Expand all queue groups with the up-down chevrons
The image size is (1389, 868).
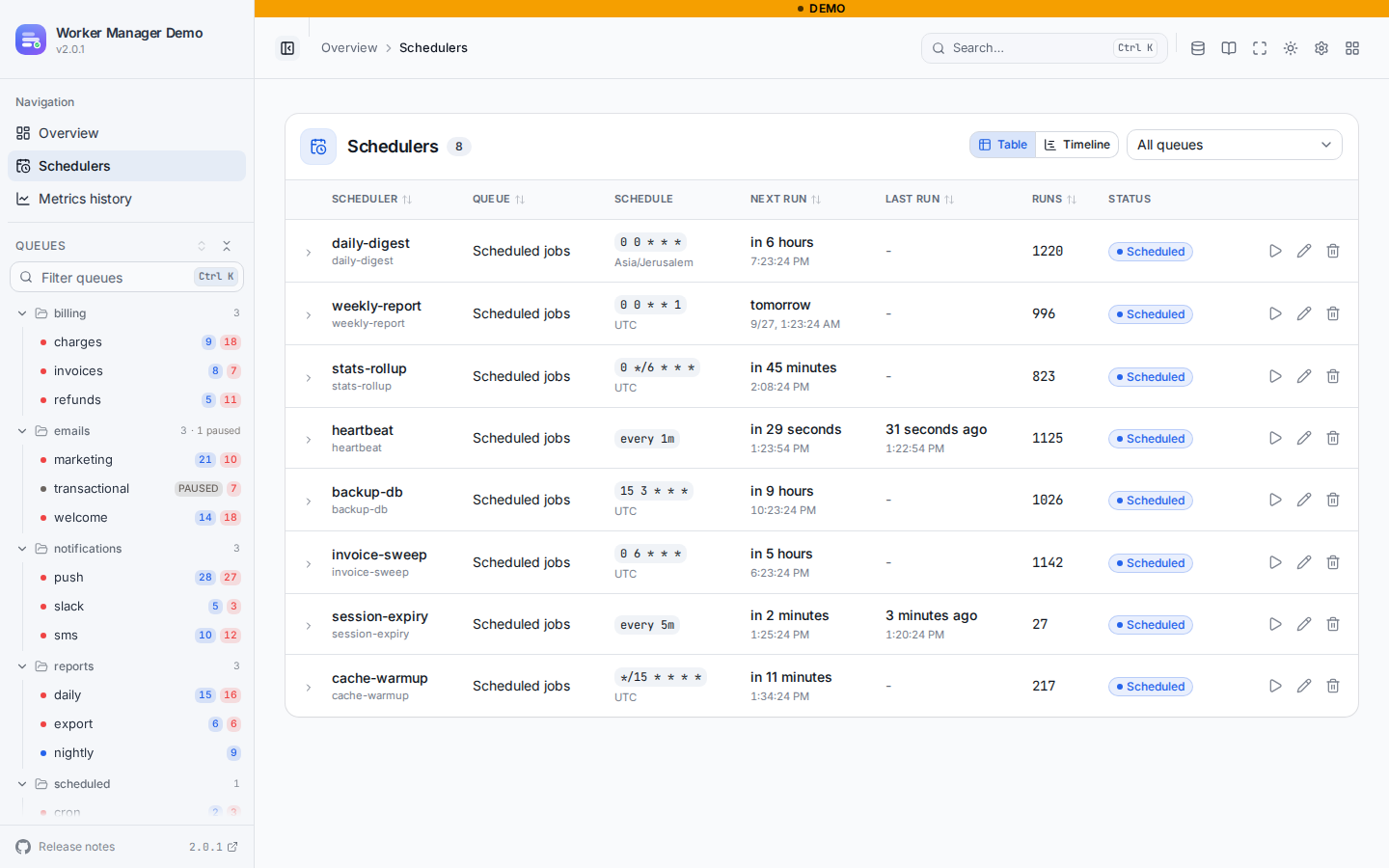[x=202, y=246]
